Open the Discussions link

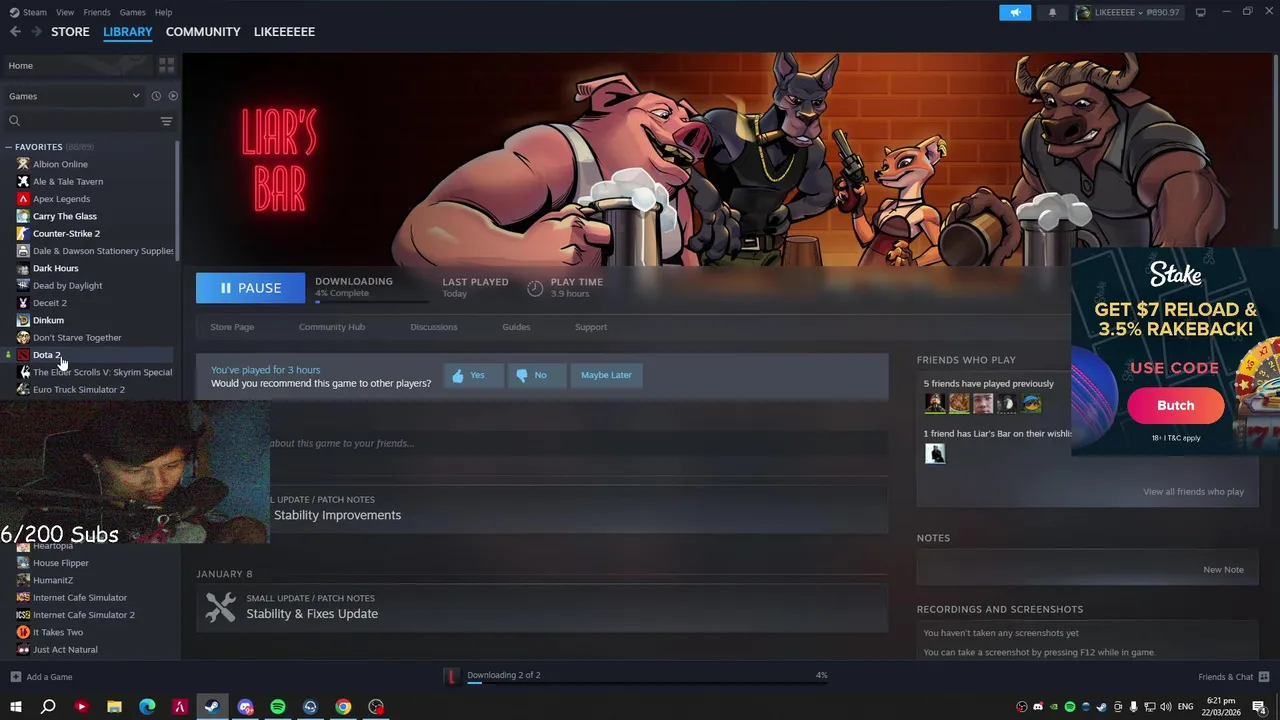point(434,327)
